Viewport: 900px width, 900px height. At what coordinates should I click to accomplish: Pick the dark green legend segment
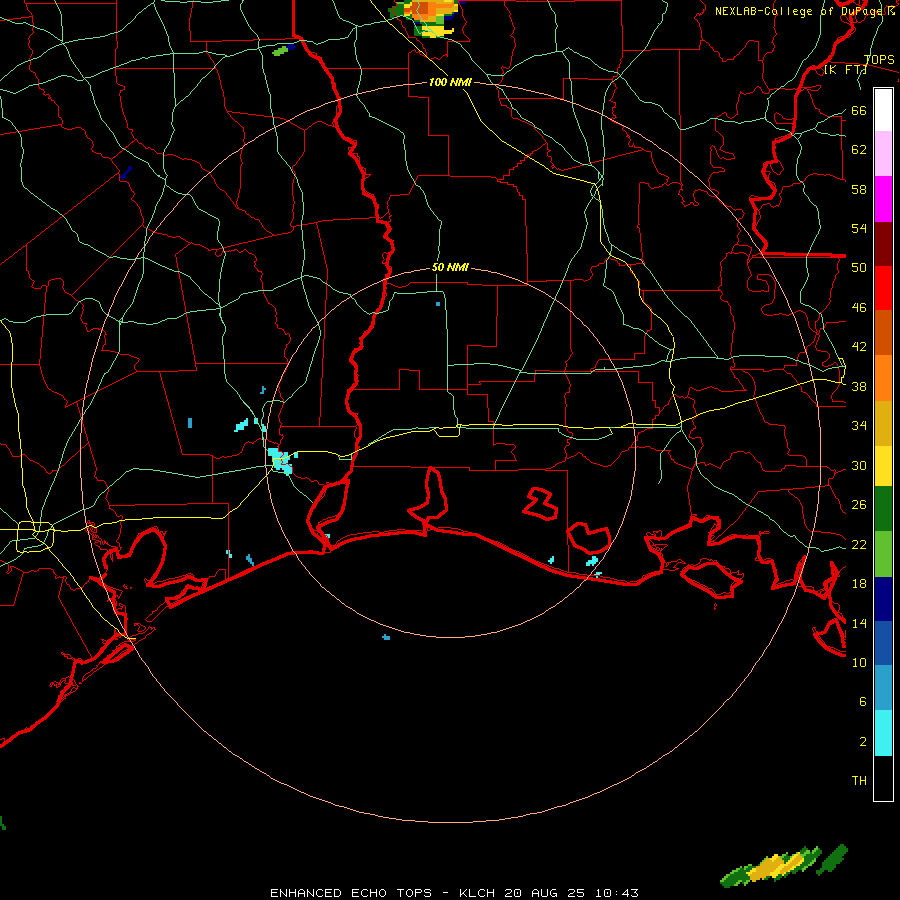pos(883,509)
